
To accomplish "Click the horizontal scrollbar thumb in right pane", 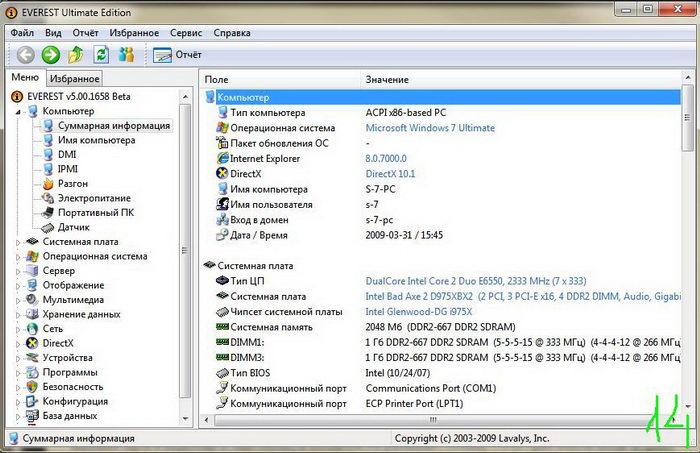I will [432, 420].
